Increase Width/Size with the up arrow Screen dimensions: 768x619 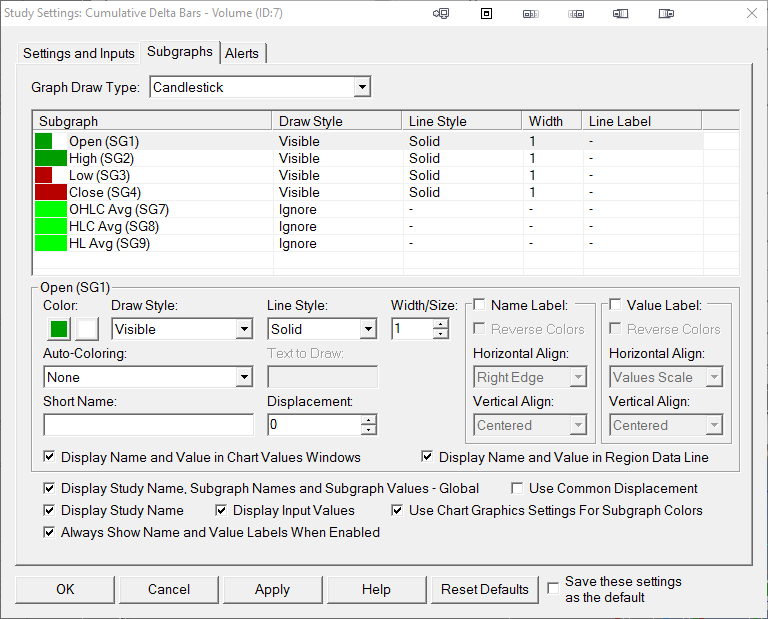point(440,323)
